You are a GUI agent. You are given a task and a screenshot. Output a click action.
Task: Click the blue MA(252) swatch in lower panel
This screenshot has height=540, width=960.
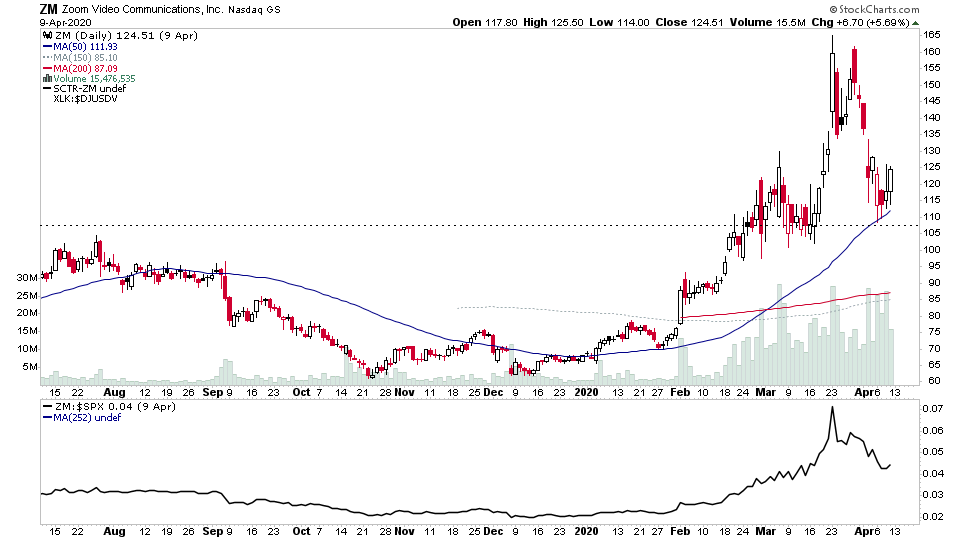click(47, 418)
